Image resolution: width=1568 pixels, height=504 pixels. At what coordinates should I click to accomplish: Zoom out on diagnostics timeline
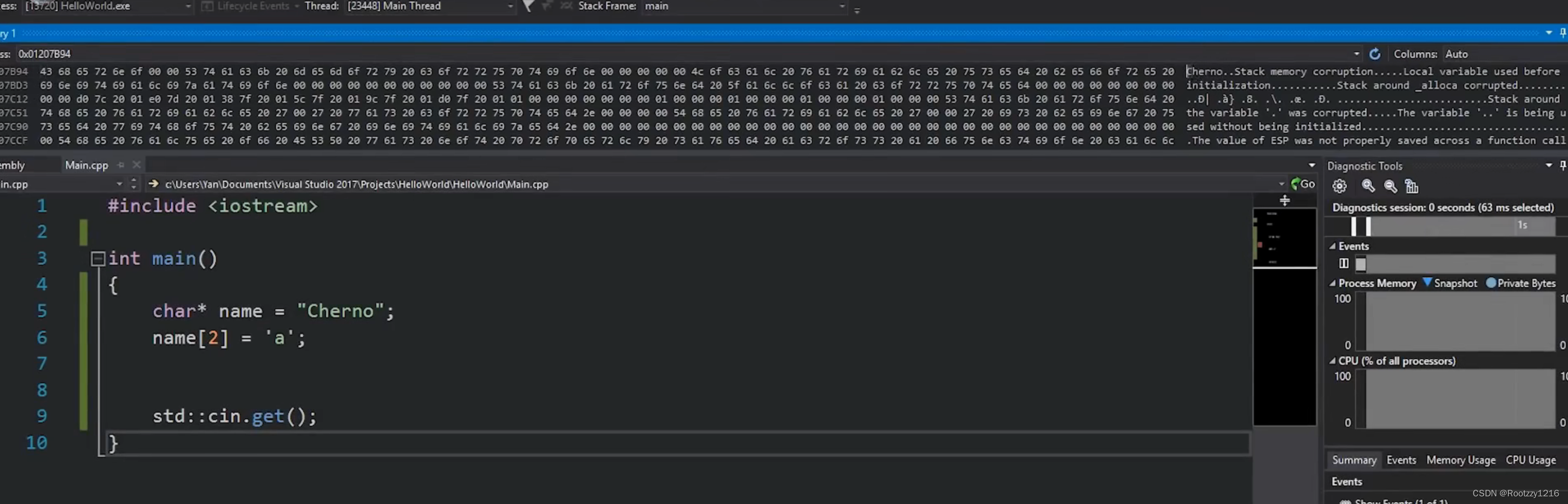[1390, 186]
